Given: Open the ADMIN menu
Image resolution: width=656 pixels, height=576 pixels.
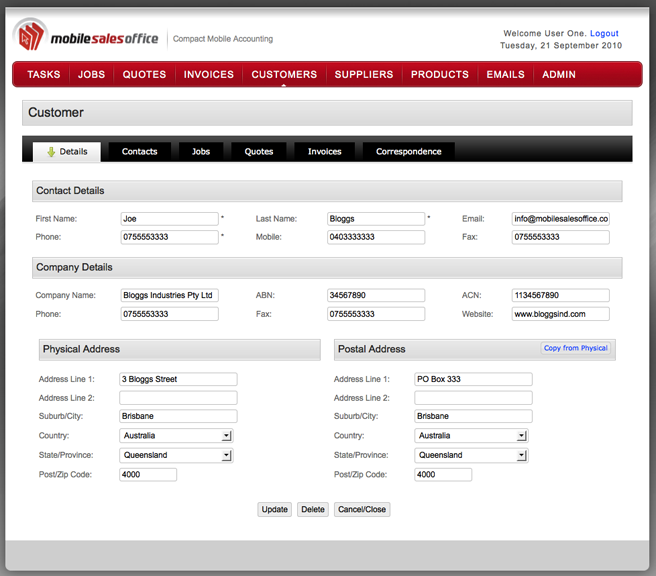Looking at the screenshot, I should pos(559,74).
